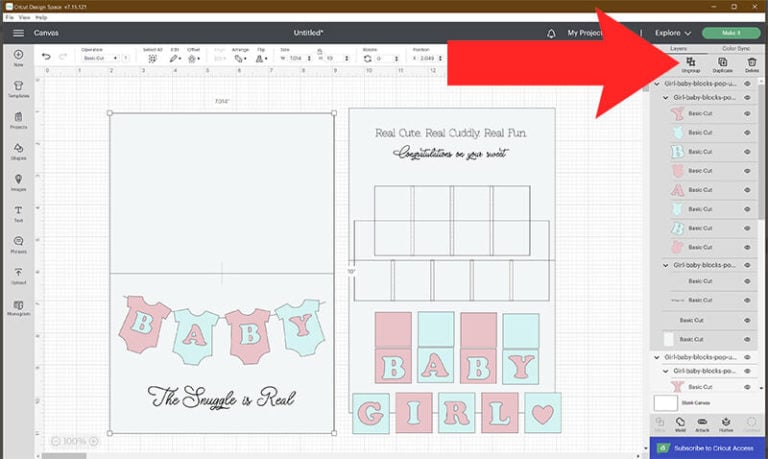
Task: Click the Untitled project name
Action: click(x=308, y=33)
